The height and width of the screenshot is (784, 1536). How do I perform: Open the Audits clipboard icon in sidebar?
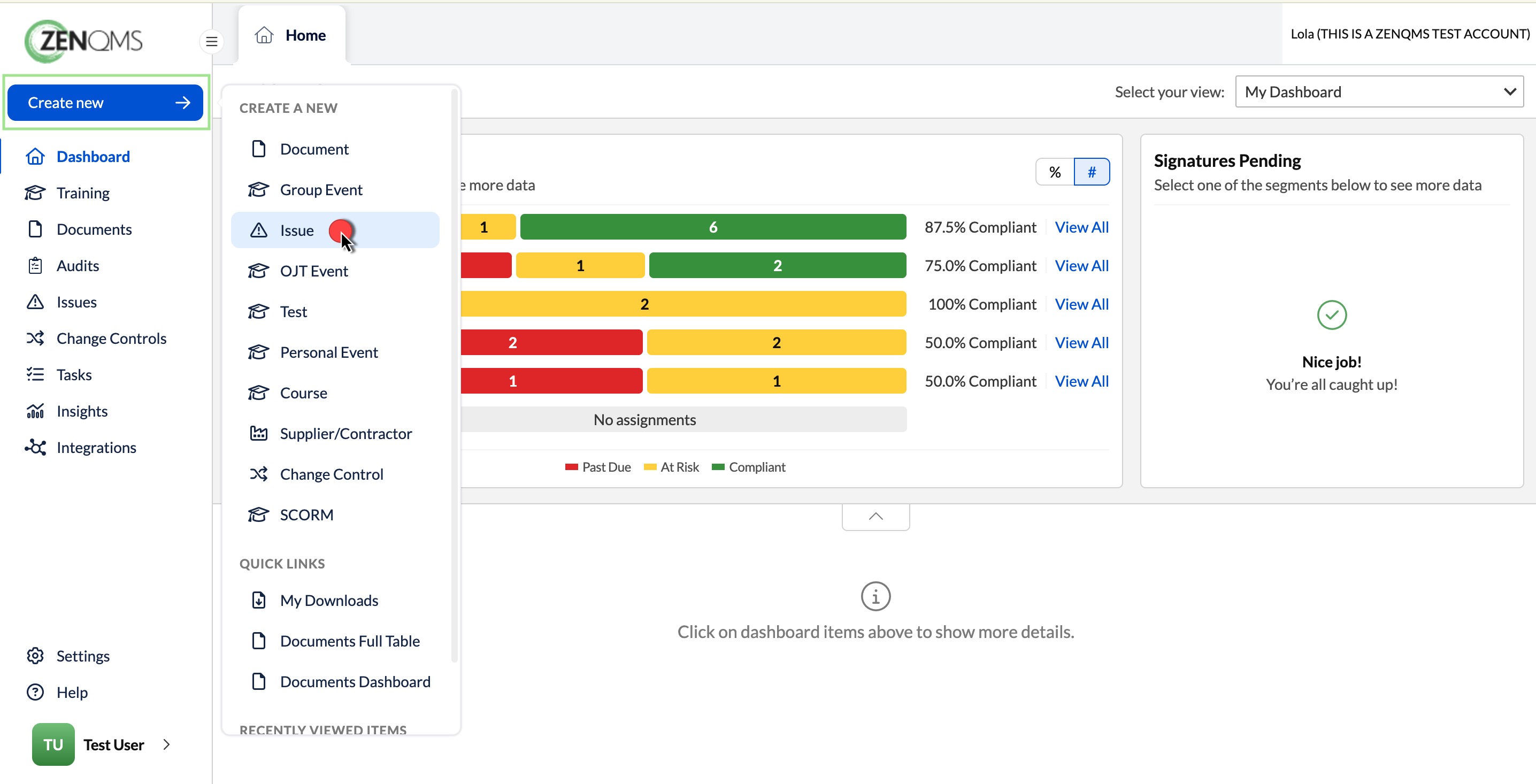[x=35, y=265]
